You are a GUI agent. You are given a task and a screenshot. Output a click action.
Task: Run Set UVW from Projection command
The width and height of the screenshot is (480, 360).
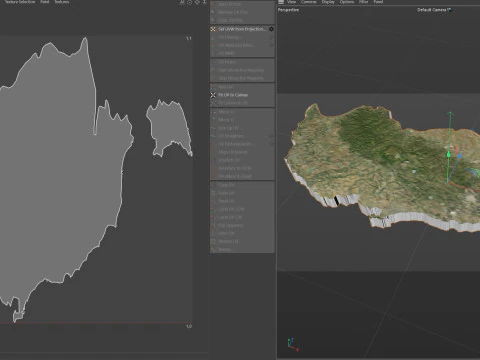click(242, 29)
